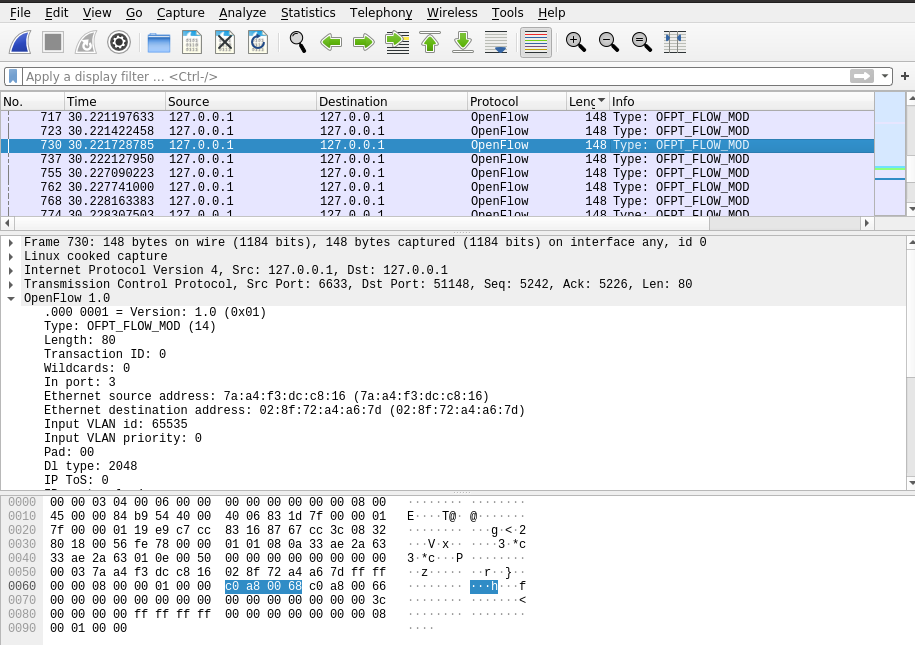Viewport: 915px width, 645px height.
Task: Open the Help menu
Action: pyautogui.click(x=551, y=12)
